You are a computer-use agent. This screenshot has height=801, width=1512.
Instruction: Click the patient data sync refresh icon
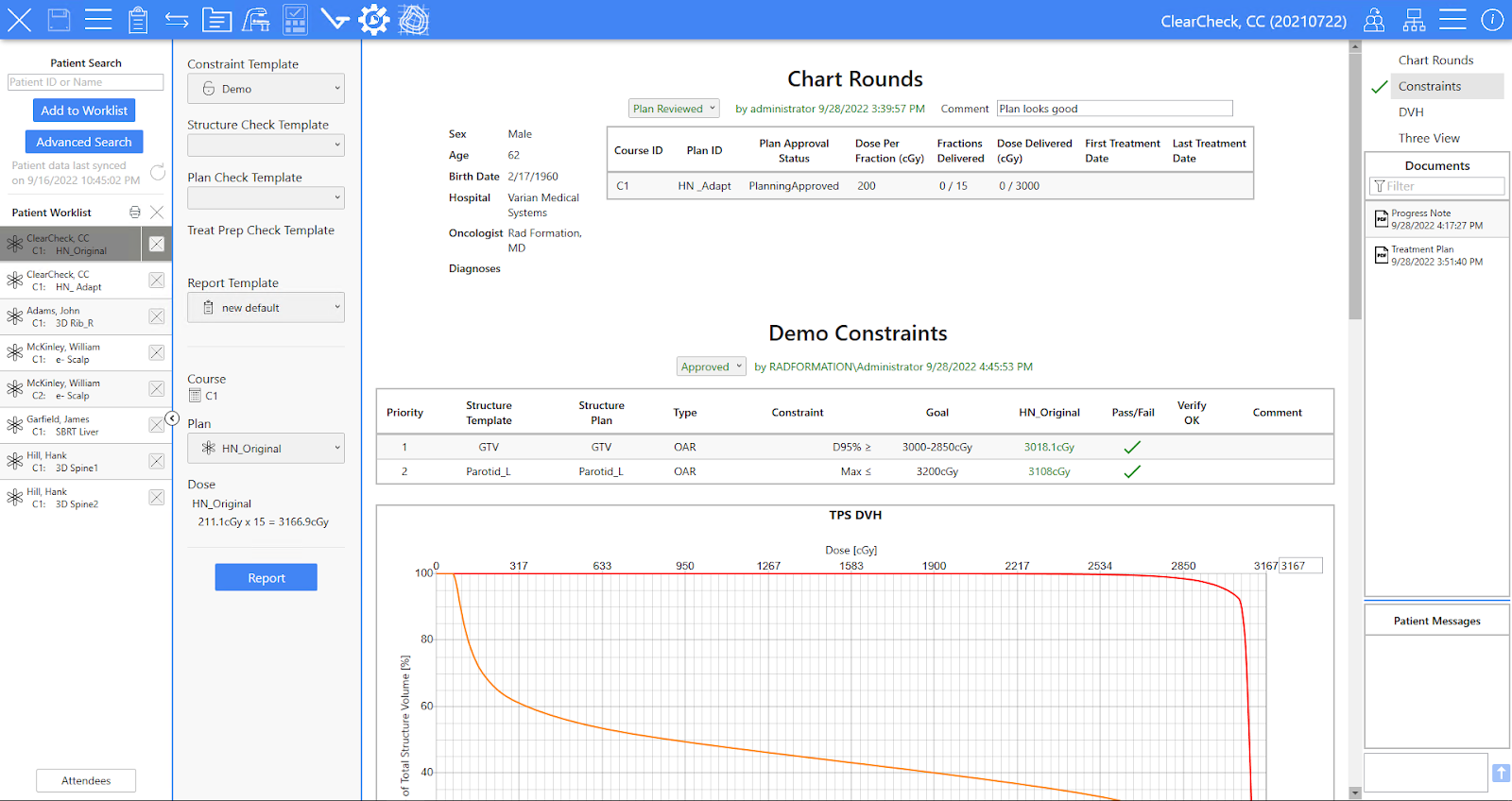coord(158,172)
